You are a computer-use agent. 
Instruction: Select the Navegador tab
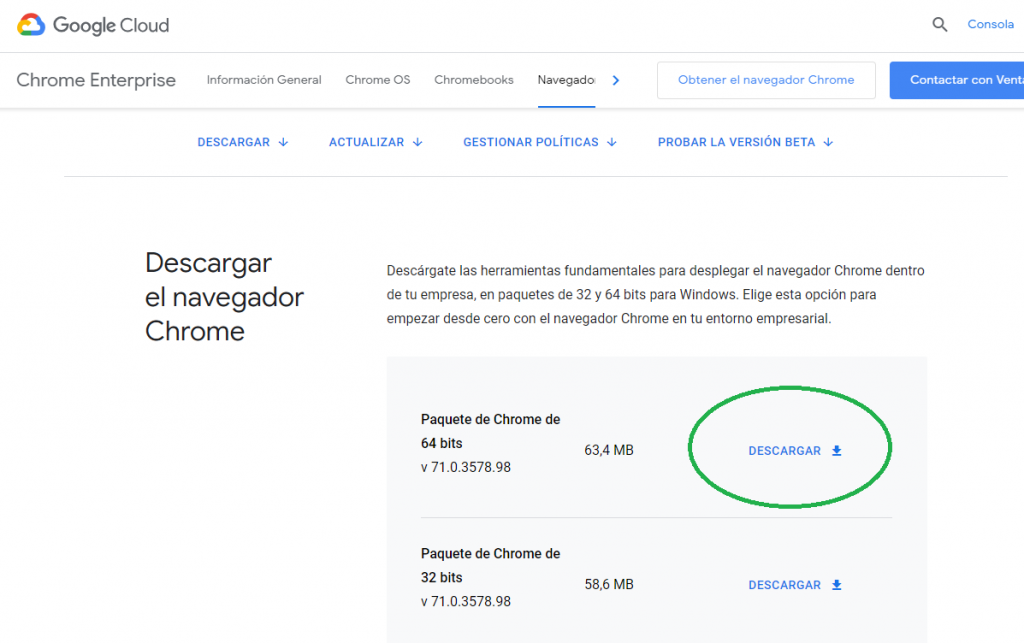pyautogui.click(x=566, y=80)
